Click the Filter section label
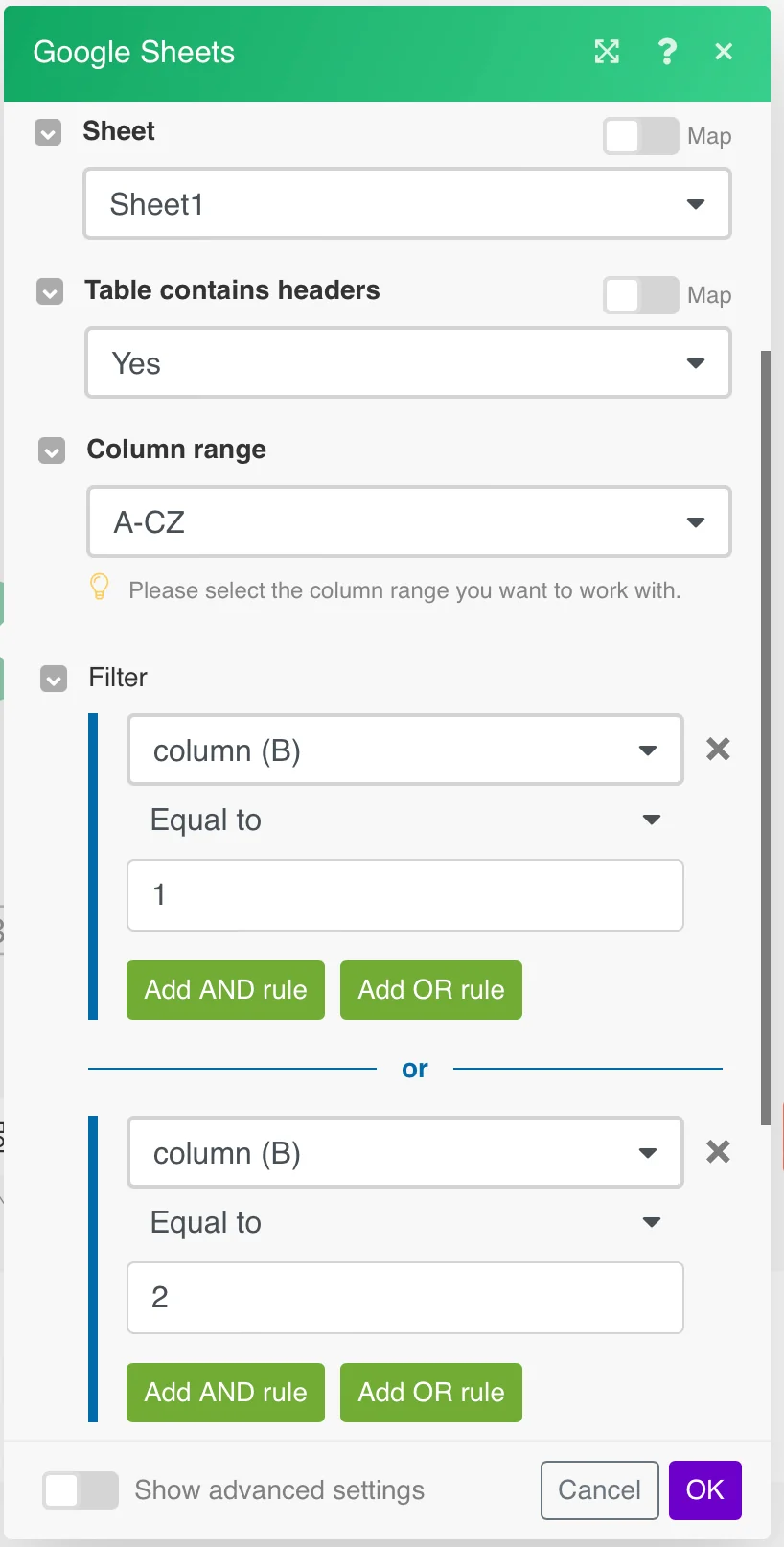The width and height of the screenshot is (784, 1547). (118, 678)
